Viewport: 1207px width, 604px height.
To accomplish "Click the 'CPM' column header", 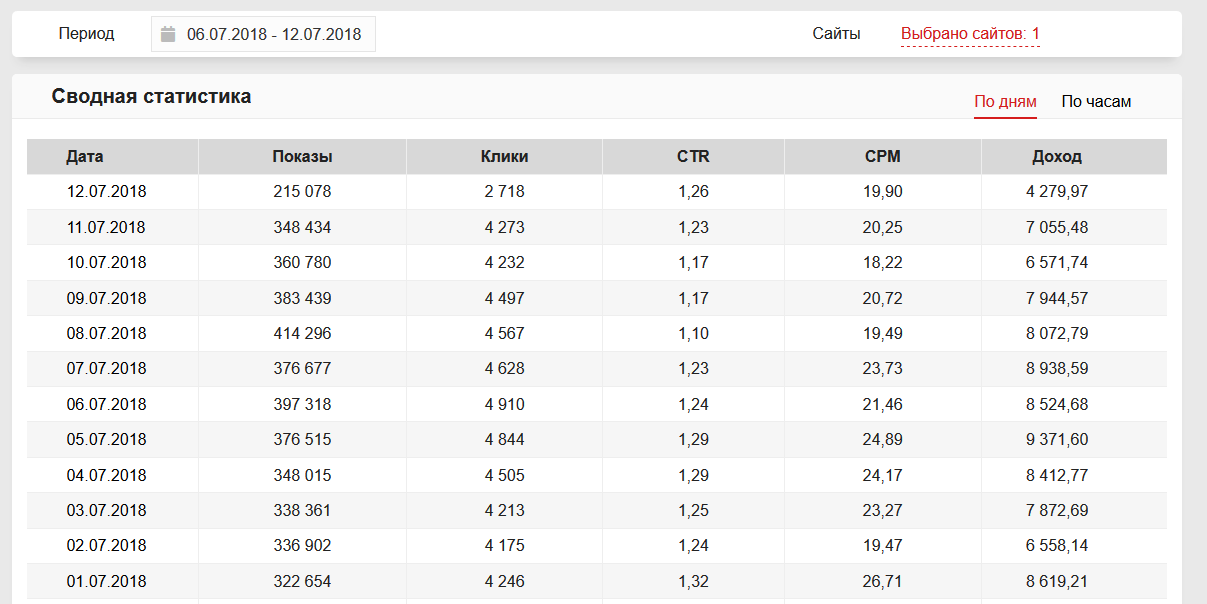I will click(x=882, y=157).
